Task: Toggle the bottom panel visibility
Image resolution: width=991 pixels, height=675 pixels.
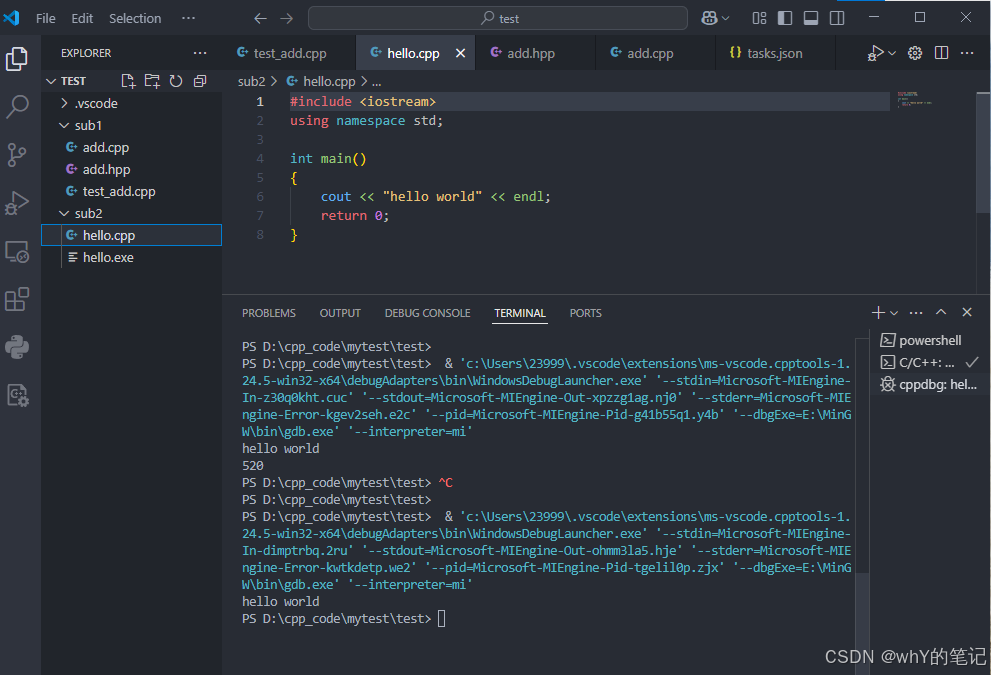Action: (811, 18)
